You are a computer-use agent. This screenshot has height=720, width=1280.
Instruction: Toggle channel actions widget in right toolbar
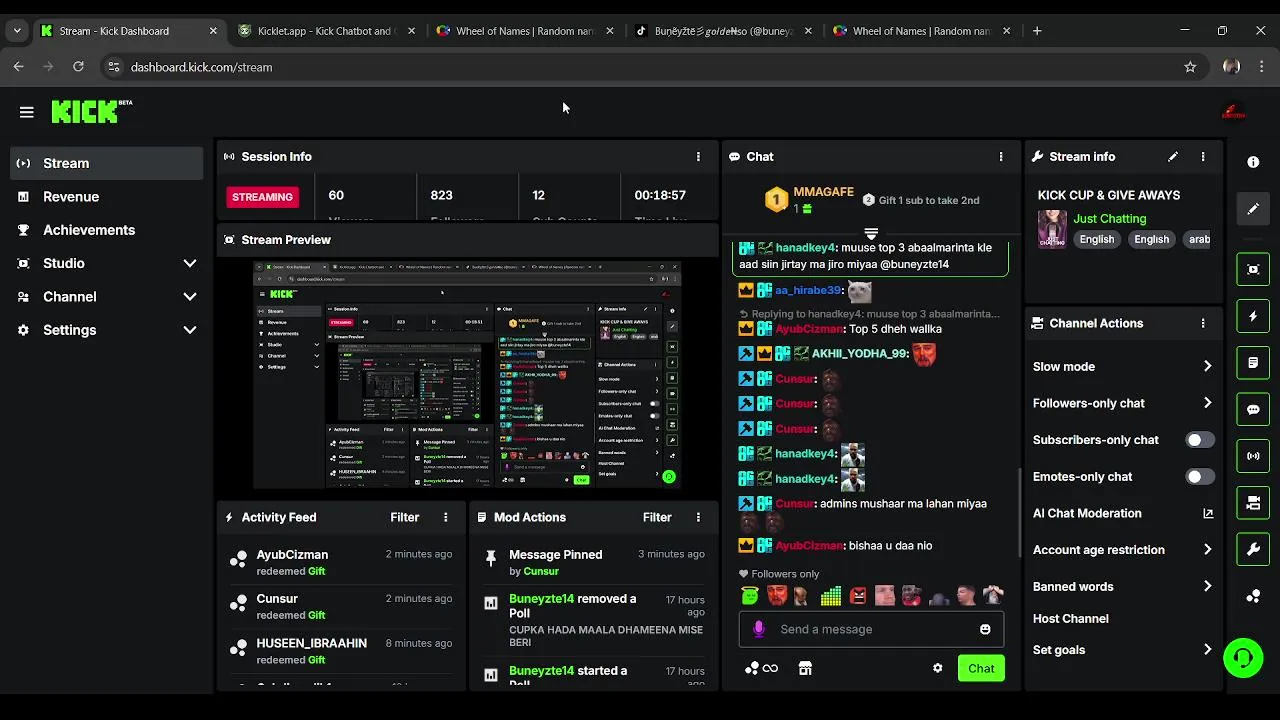(1253, 503)
